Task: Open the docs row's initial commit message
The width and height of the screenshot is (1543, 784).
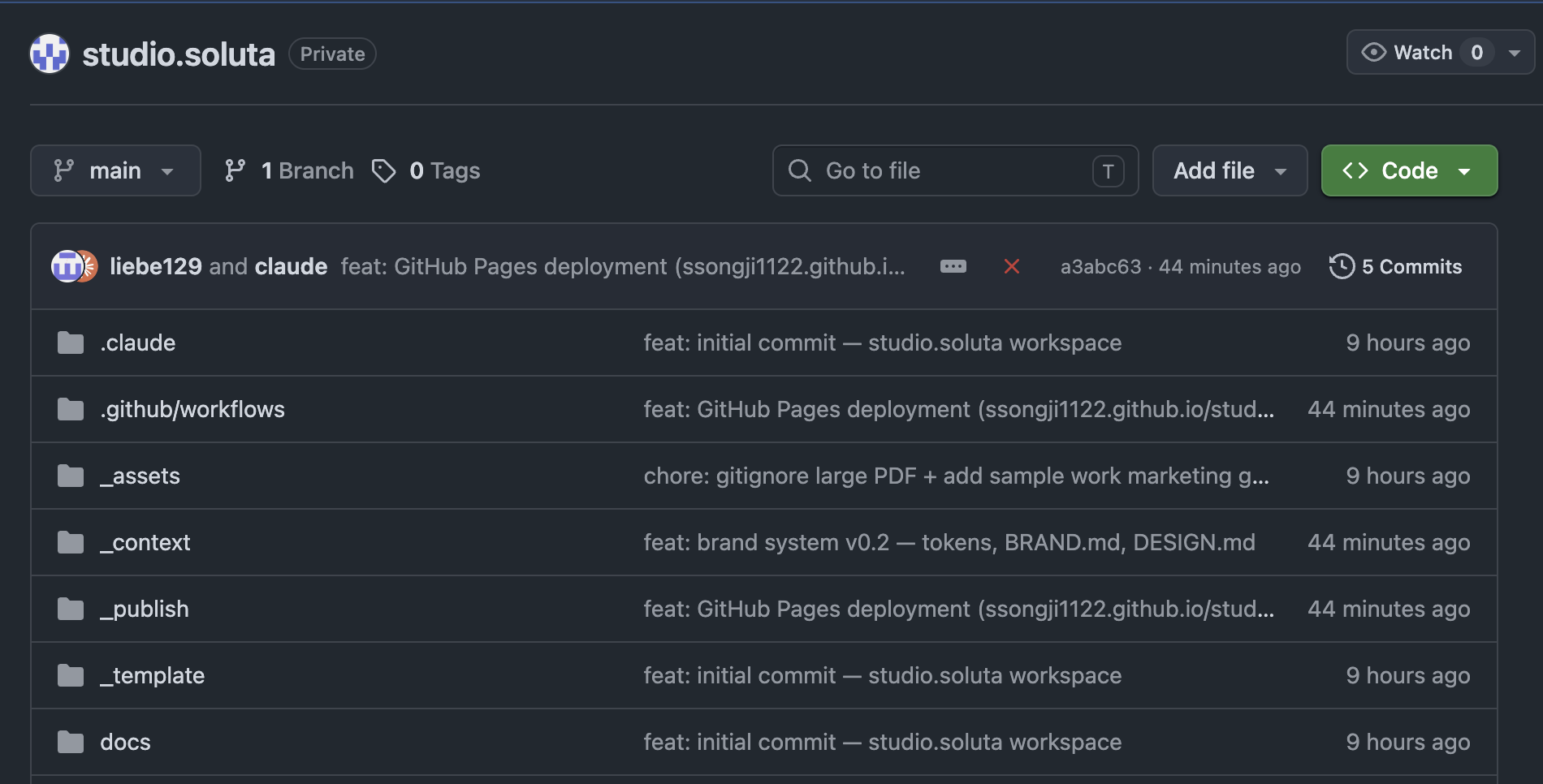Action: click(x=883, y=742)
